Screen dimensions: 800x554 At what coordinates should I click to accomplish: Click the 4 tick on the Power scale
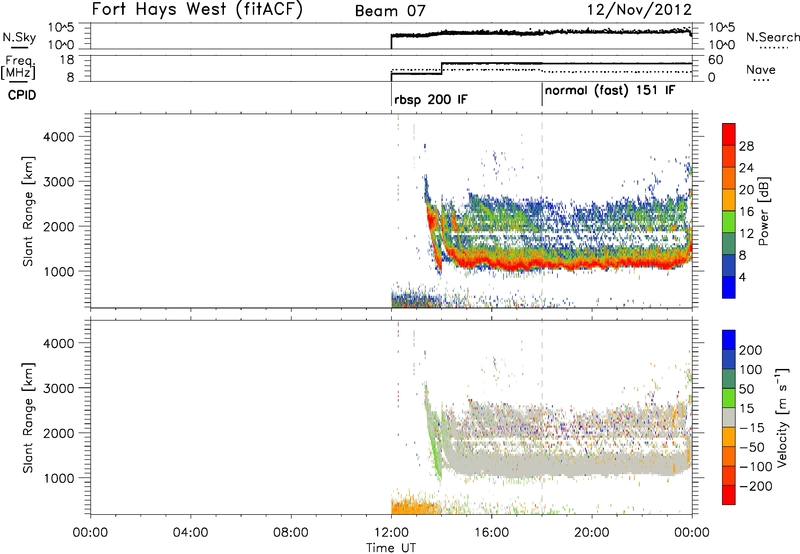point(742,277)
